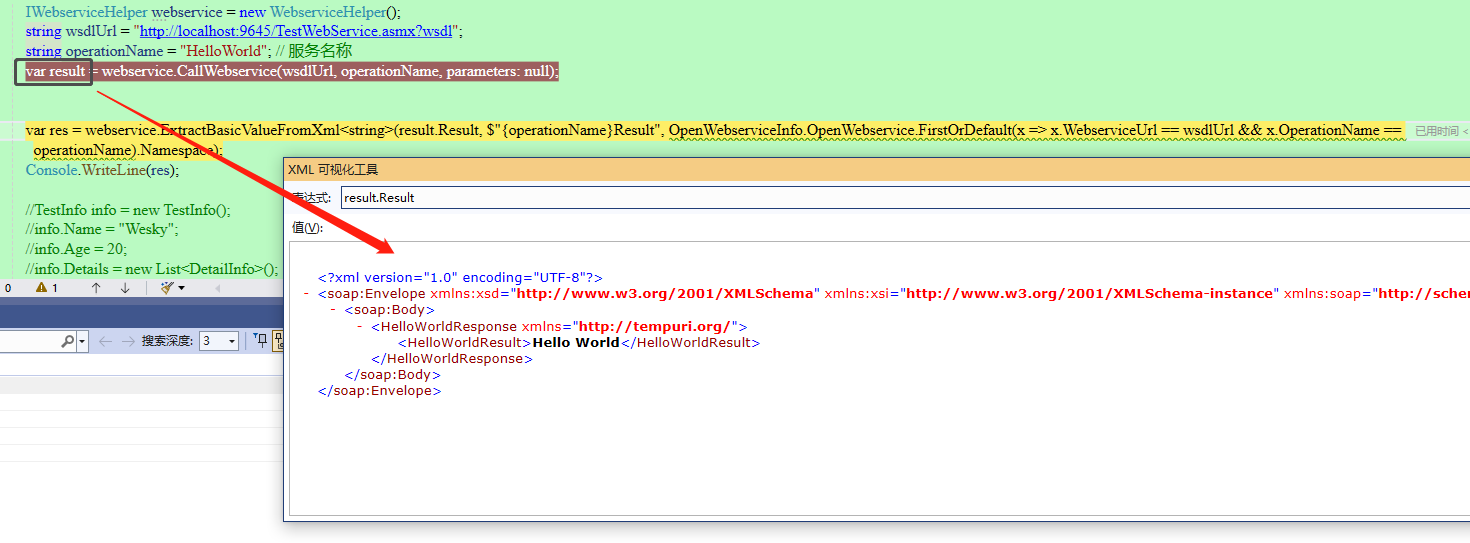1470x543 pixels.
Task: Collapse the HelloWorldResponse XML node
Action: point(359,326)
